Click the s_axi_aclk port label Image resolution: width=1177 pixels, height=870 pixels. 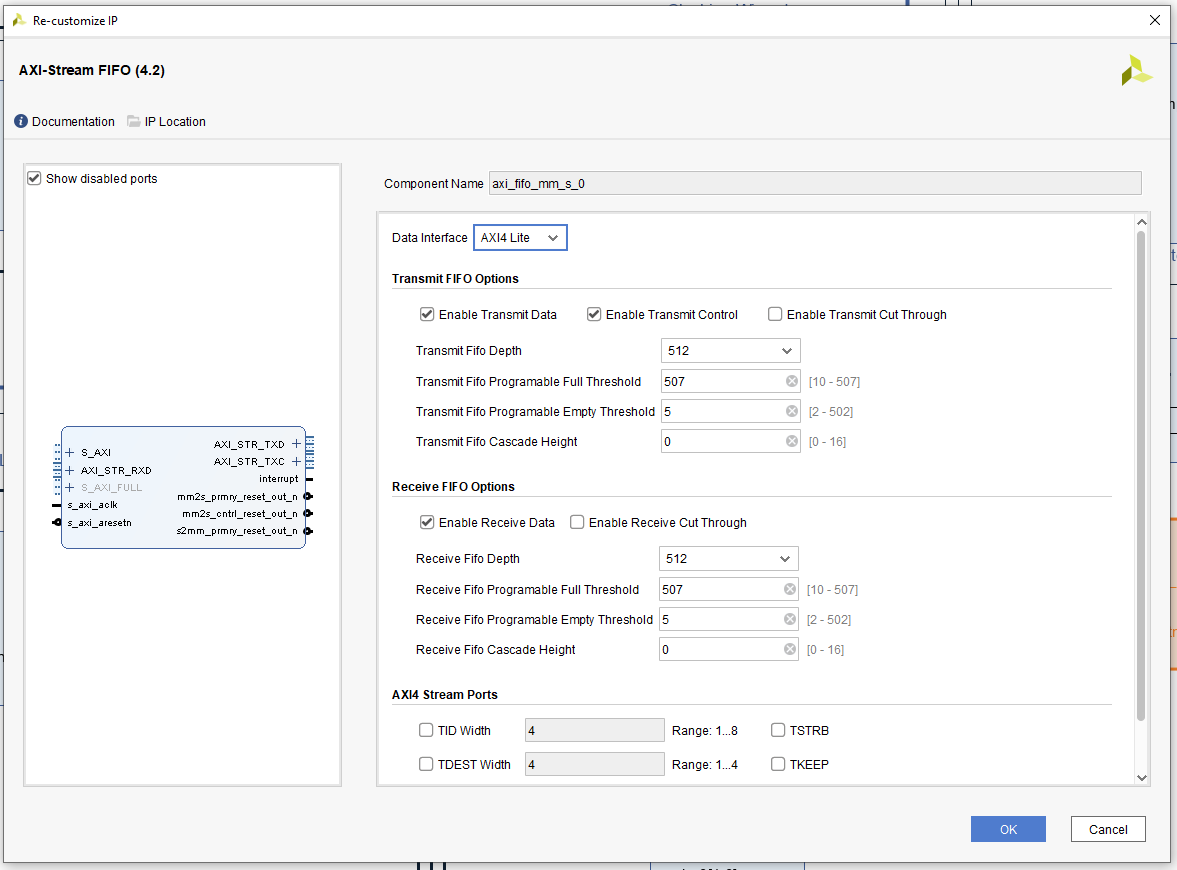coord(92,505)
